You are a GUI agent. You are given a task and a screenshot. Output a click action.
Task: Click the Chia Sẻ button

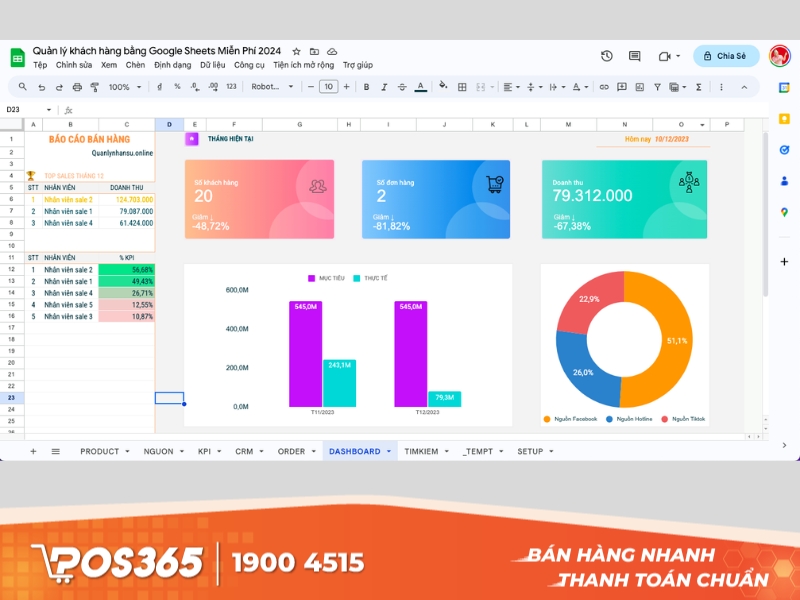(726, 56)
